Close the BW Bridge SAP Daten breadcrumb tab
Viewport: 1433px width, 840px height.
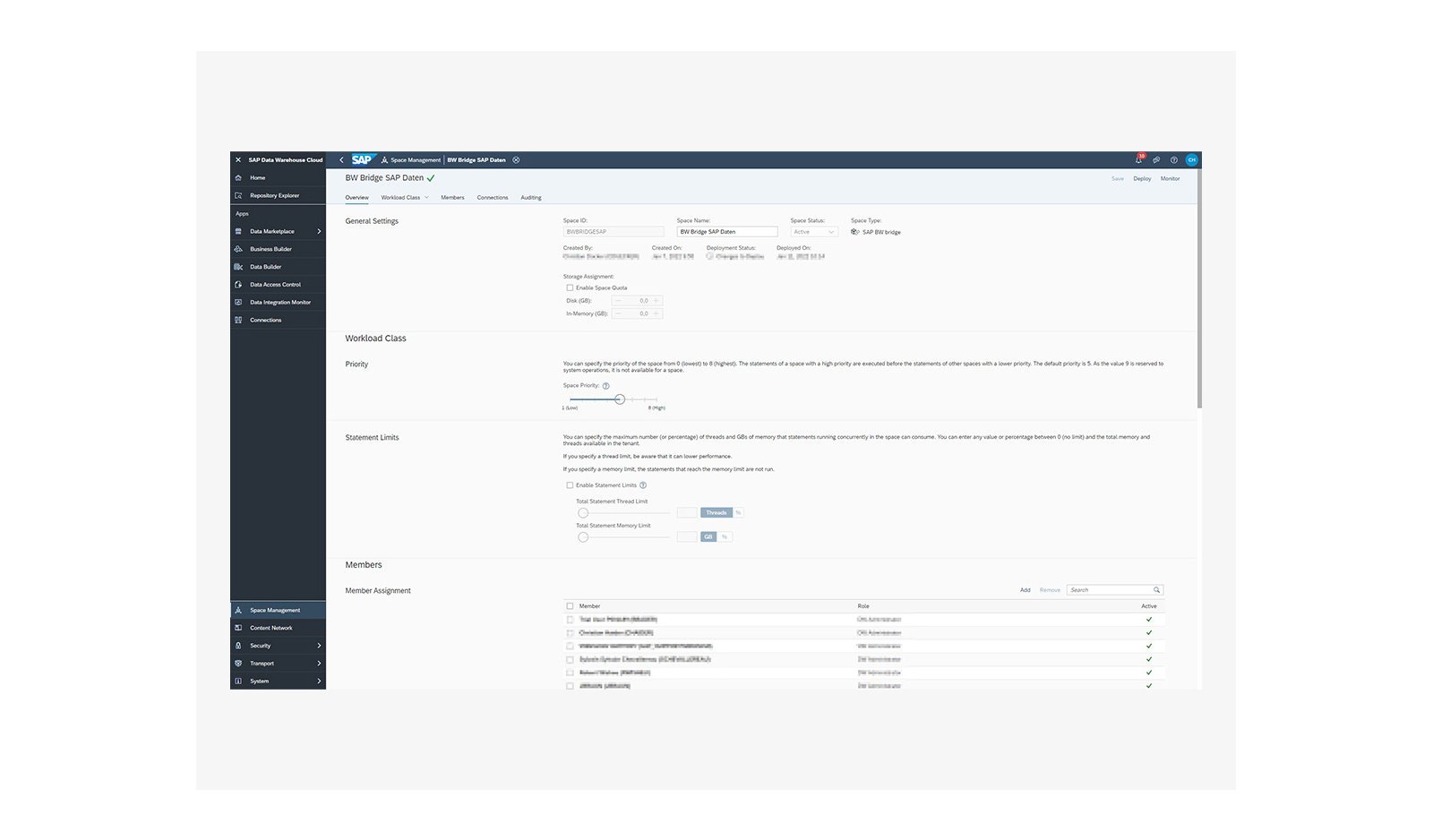[516, 160]
